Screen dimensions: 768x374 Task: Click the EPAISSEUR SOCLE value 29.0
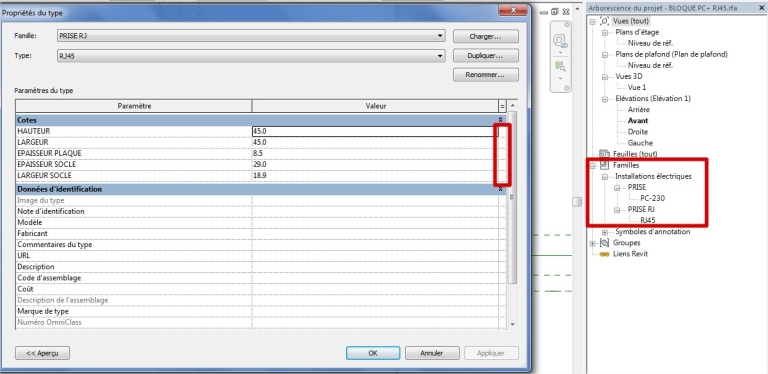tap(375, 164)
